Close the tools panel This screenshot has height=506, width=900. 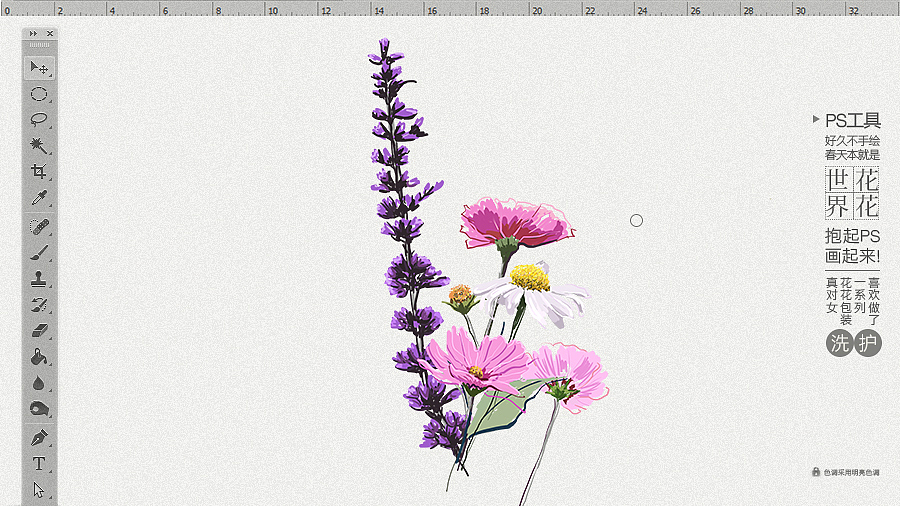click(50, 34)
